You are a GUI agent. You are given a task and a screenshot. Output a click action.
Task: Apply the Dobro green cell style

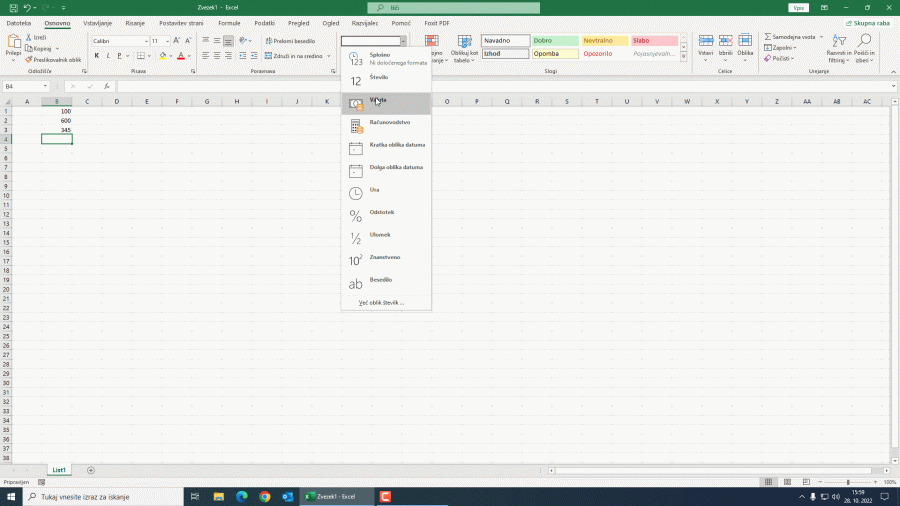click(554, 41)
